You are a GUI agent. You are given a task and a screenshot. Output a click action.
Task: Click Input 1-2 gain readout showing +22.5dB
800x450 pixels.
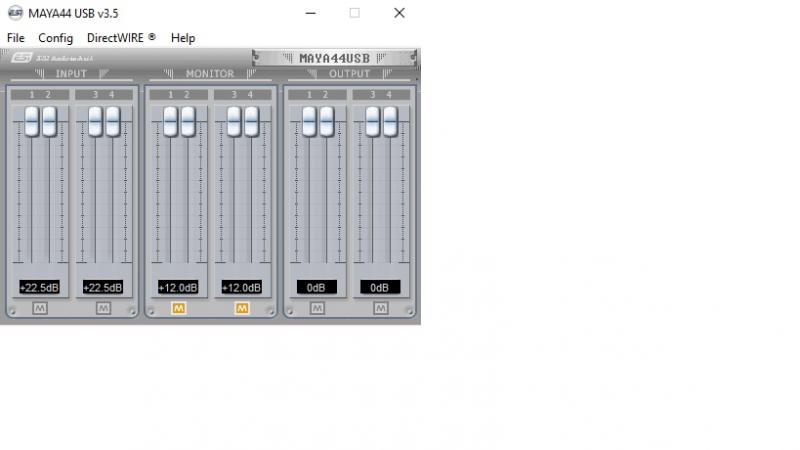pyautogui.click(x=40, y=287)
